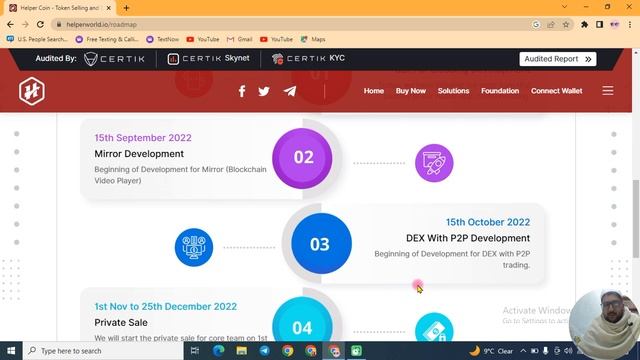Image resolution: width=640 pixels, height=360 pixels.
Task: Click the CertiK audit logo
Action: 114,59
